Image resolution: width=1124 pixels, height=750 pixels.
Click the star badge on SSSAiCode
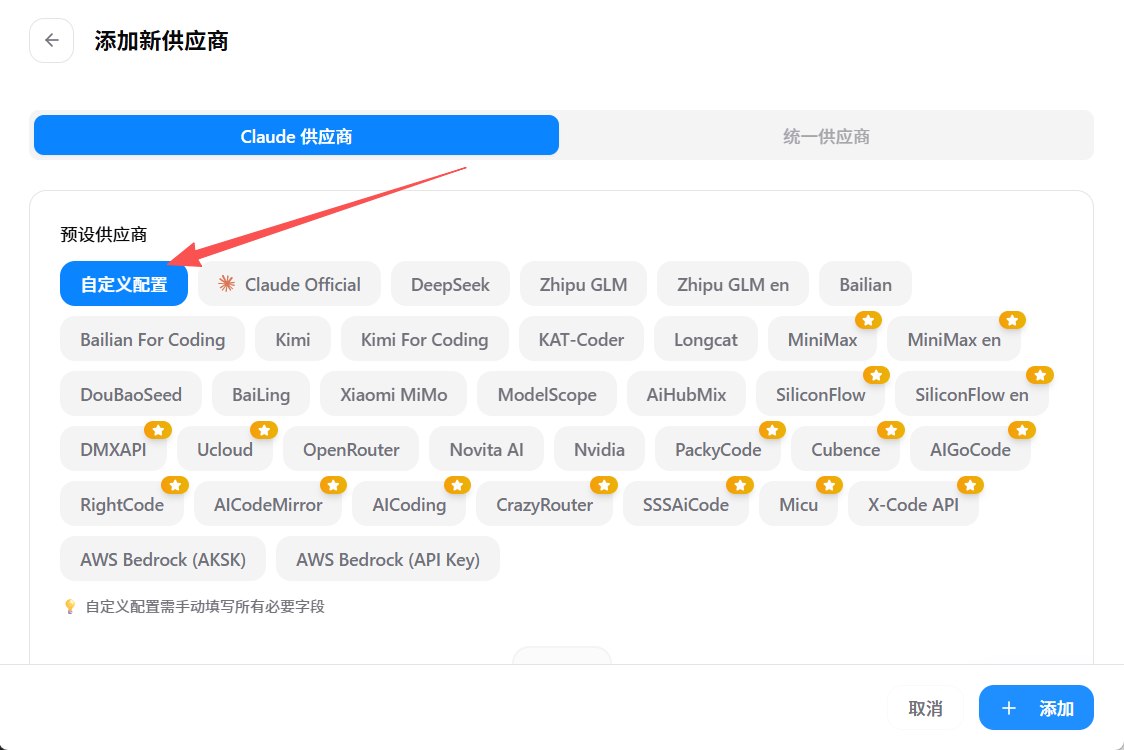(x=740, y=485)
